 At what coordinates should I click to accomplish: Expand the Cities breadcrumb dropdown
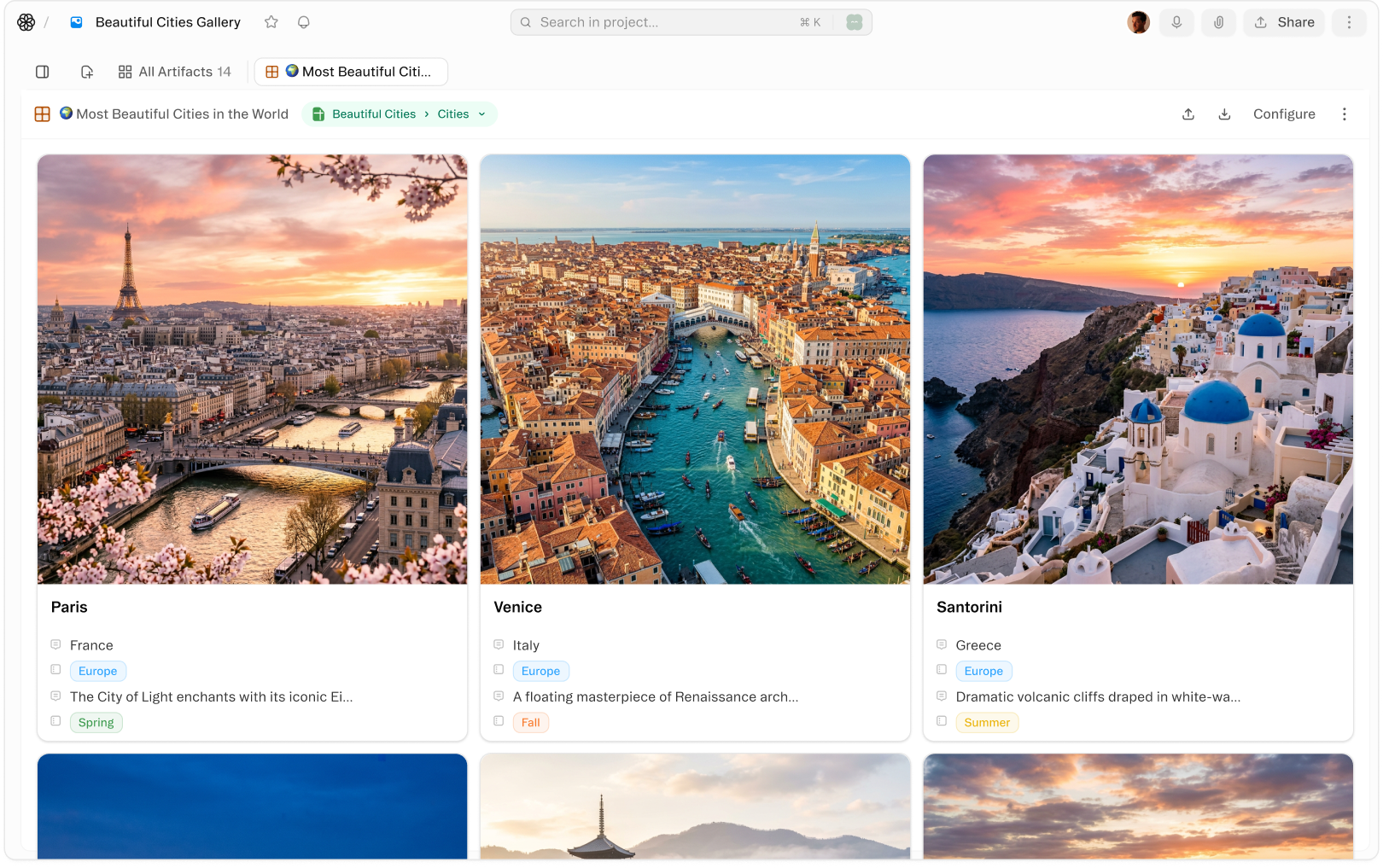click(481, 114)
